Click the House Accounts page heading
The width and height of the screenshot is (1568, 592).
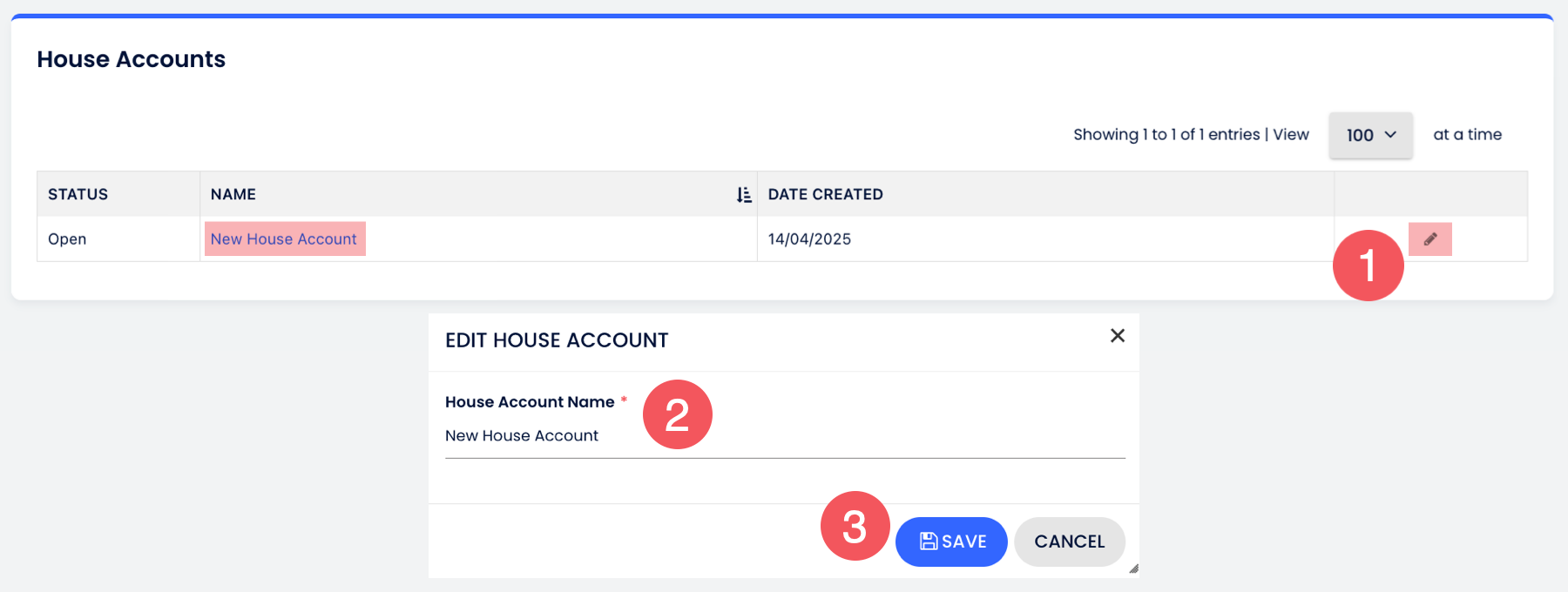point(132,59)
